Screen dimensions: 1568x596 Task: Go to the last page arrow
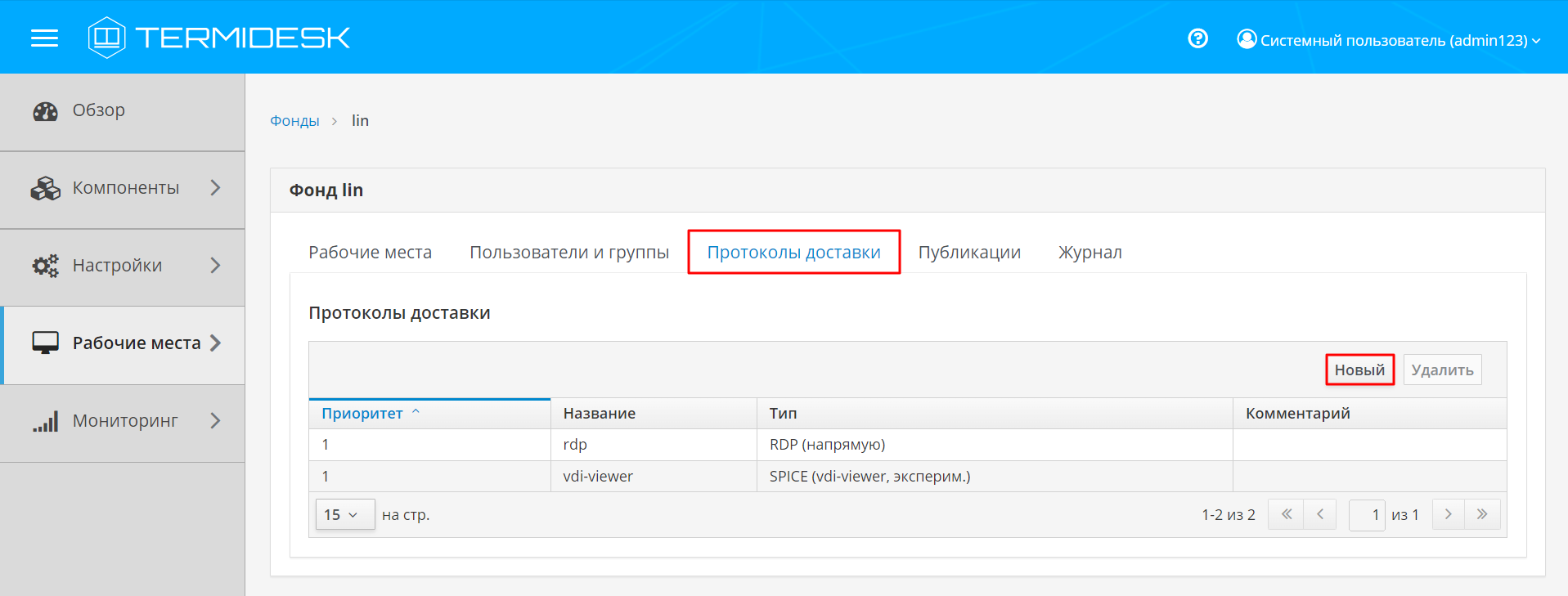pos(1482,515)
